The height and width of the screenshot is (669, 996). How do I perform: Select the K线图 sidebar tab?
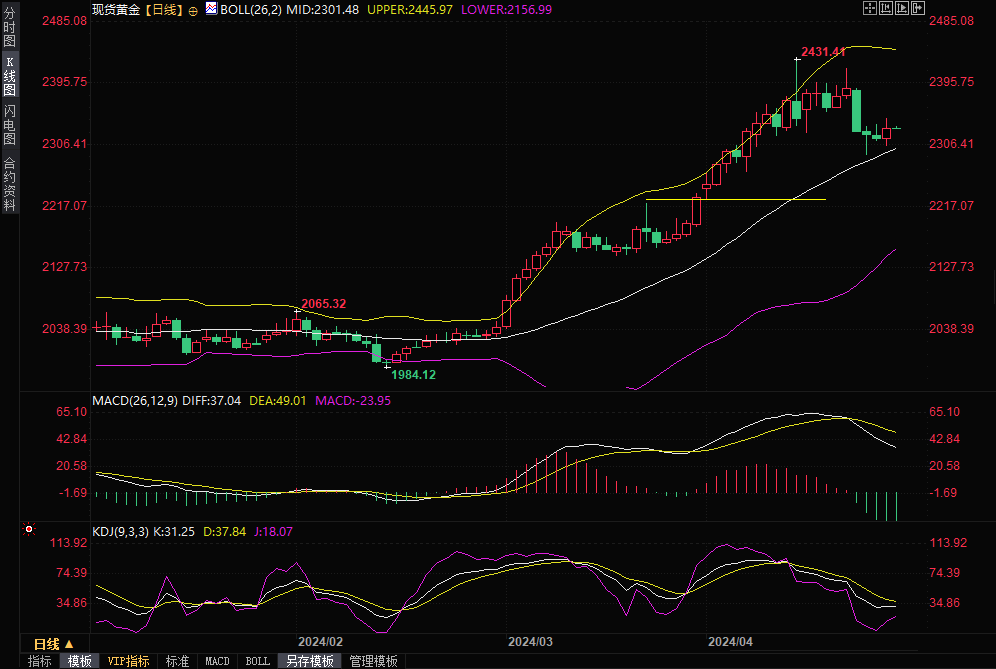pos(9,76)
